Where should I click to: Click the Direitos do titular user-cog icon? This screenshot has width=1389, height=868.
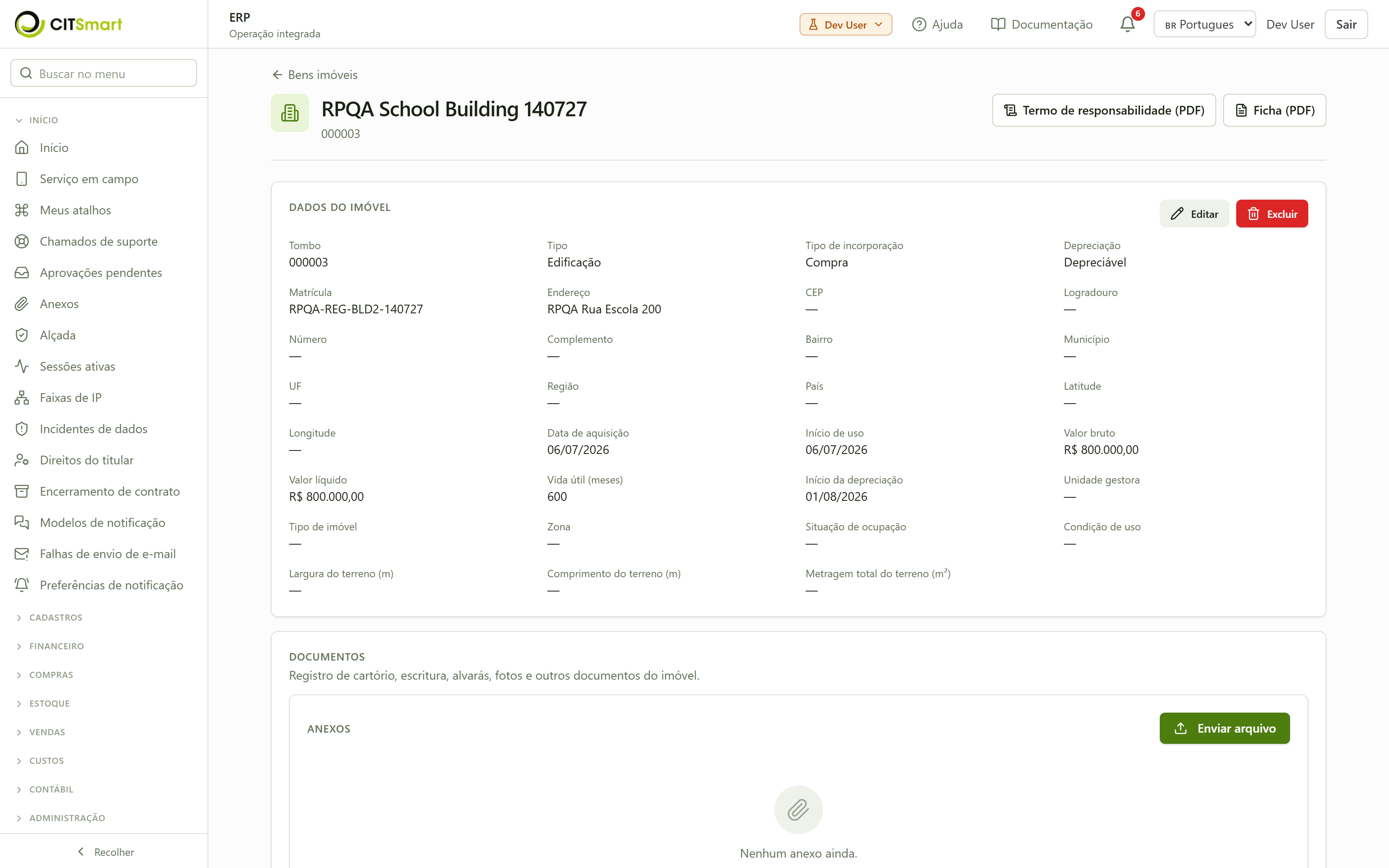(22, 460)
